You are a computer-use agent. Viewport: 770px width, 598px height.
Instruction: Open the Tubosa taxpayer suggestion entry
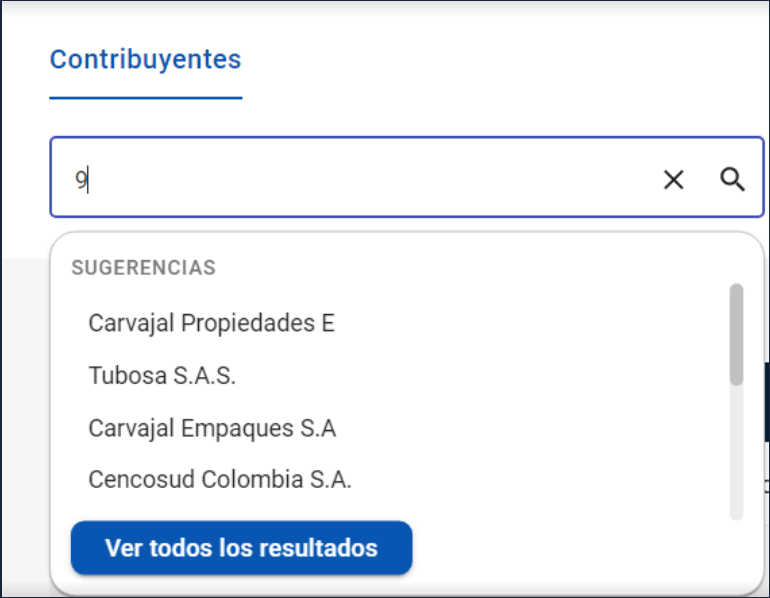coord(162,376)
